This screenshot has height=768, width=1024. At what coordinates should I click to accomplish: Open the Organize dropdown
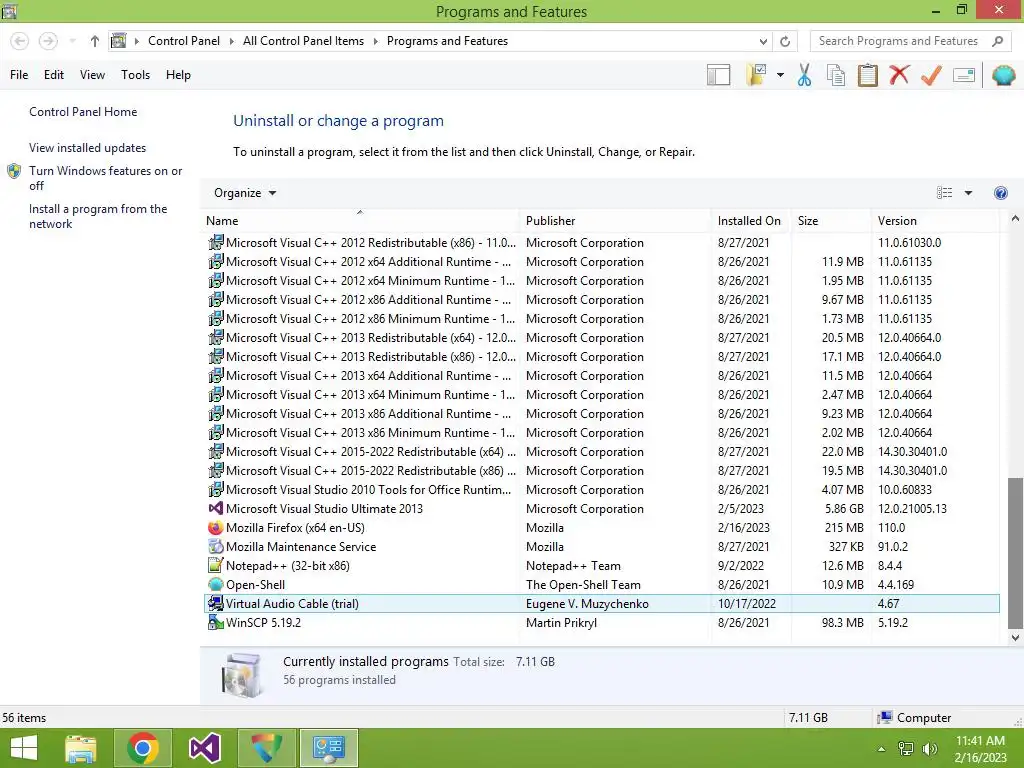pyautogui.click(x=245, y=193)
